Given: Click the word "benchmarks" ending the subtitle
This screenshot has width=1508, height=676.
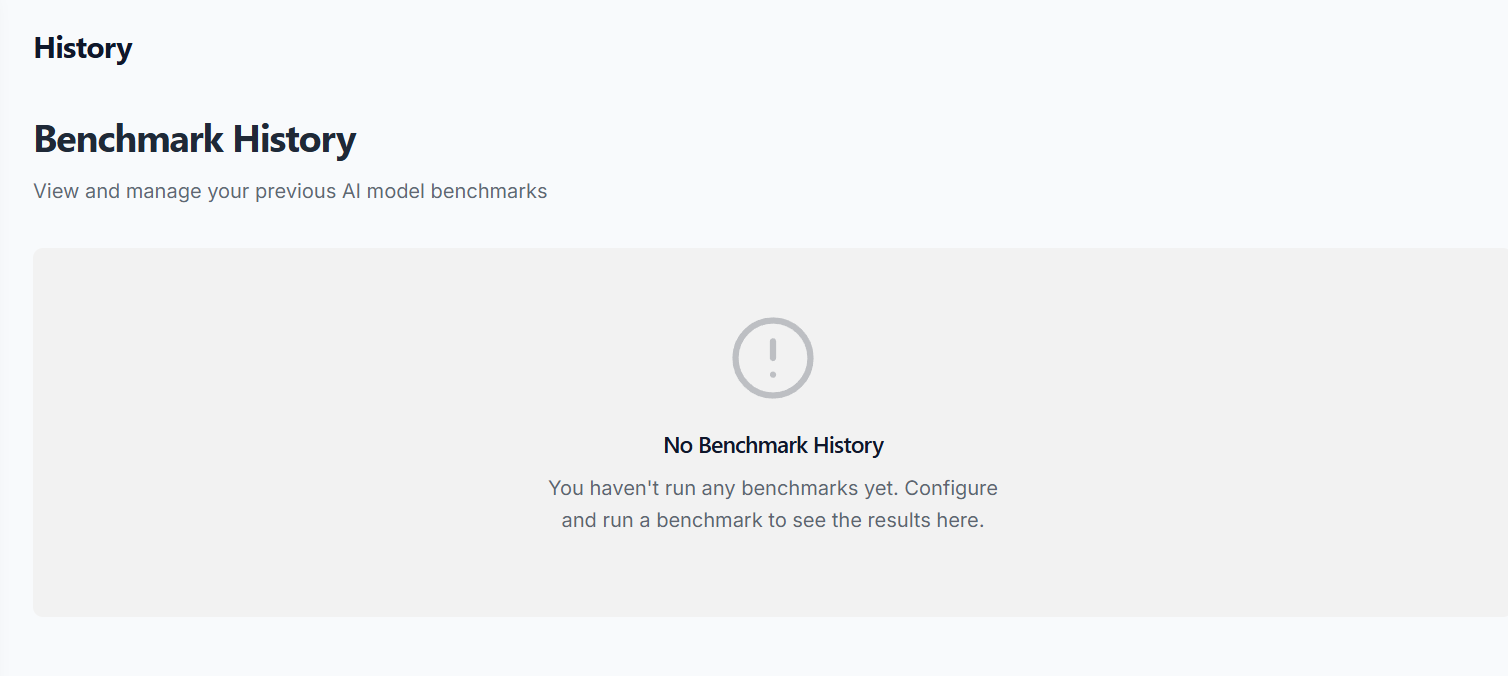Looking at the screenshot, I should pos(489,191).
